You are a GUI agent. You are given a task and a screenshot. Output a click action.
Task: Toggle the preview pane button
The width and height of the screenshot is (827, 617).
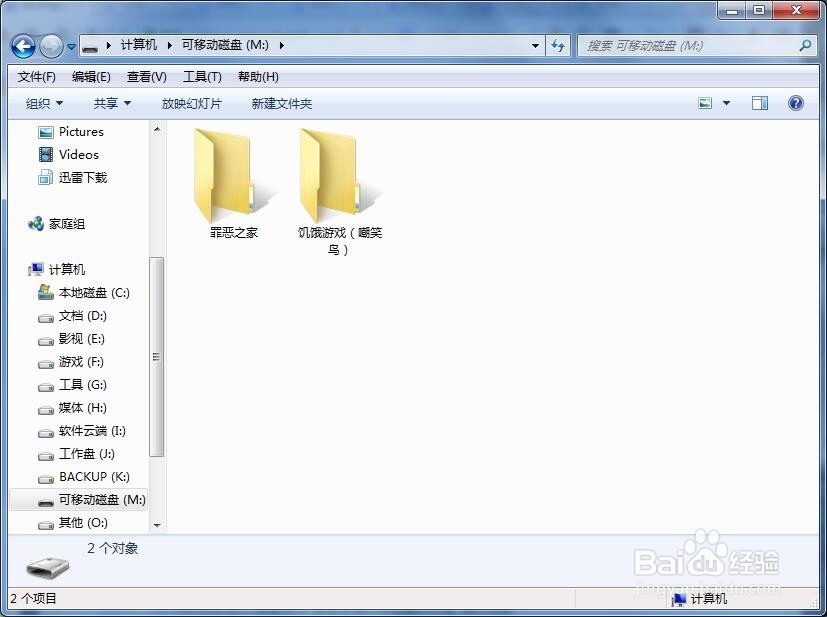pos(759,103)
